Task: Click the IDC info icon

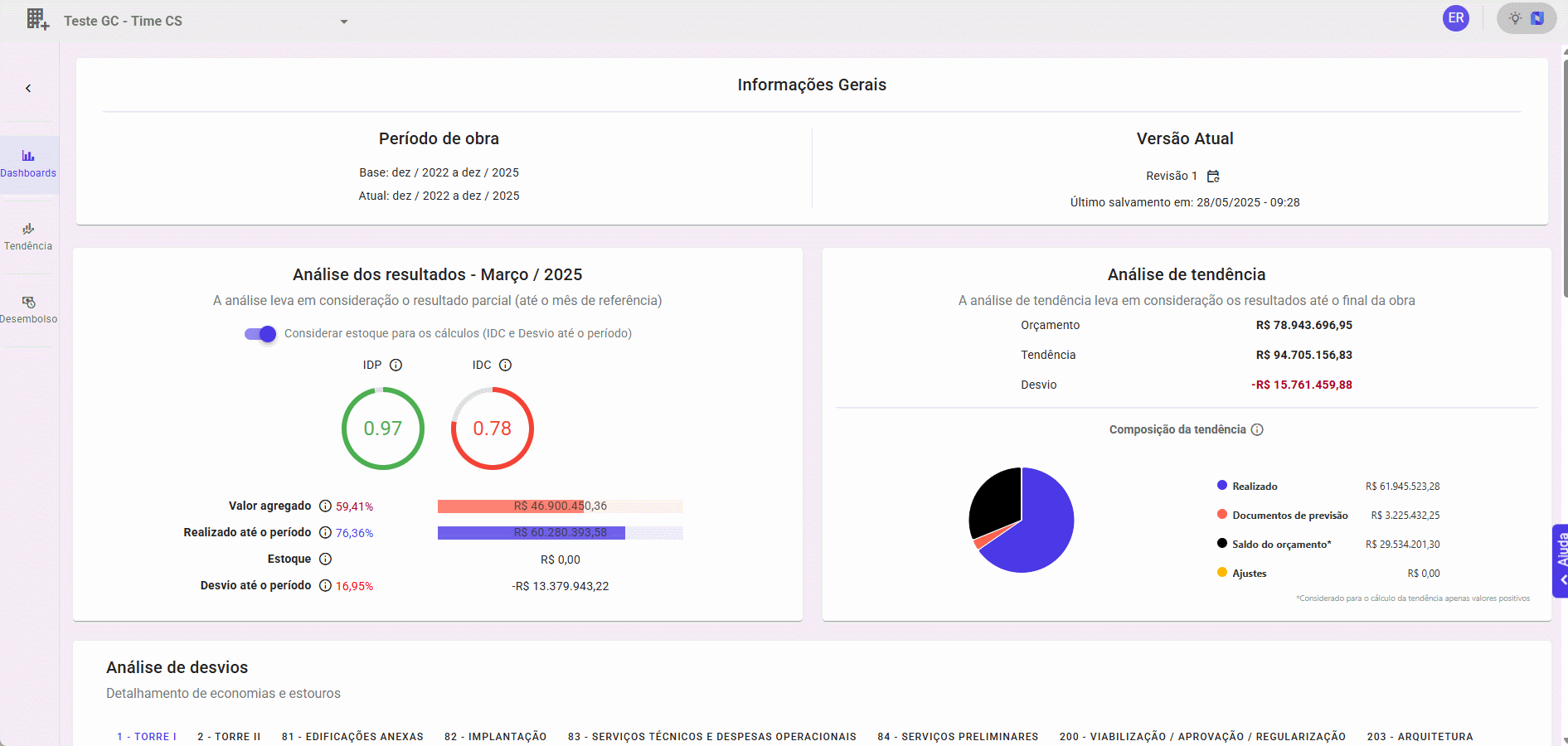Action: pos(506,365)
